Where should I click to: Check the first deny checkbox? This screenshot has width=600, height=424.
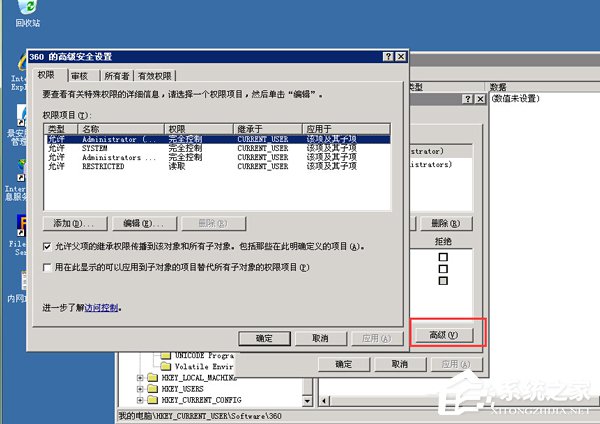click(443, 257)
